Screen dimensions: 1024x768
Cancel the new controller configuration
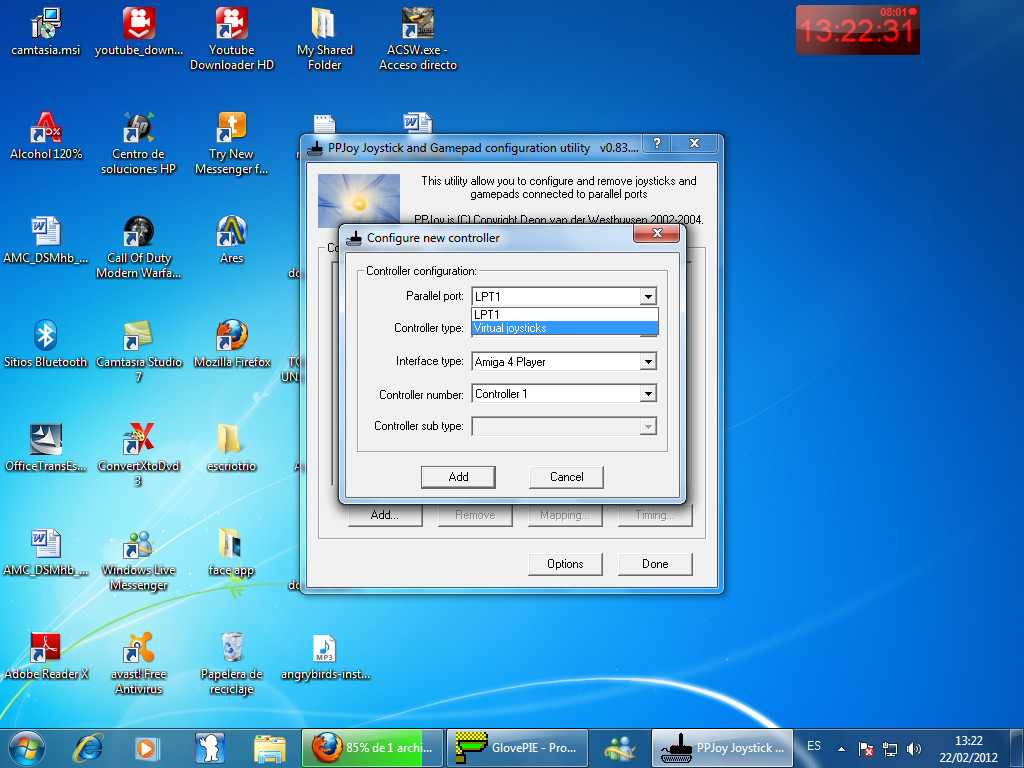[566, 477]
